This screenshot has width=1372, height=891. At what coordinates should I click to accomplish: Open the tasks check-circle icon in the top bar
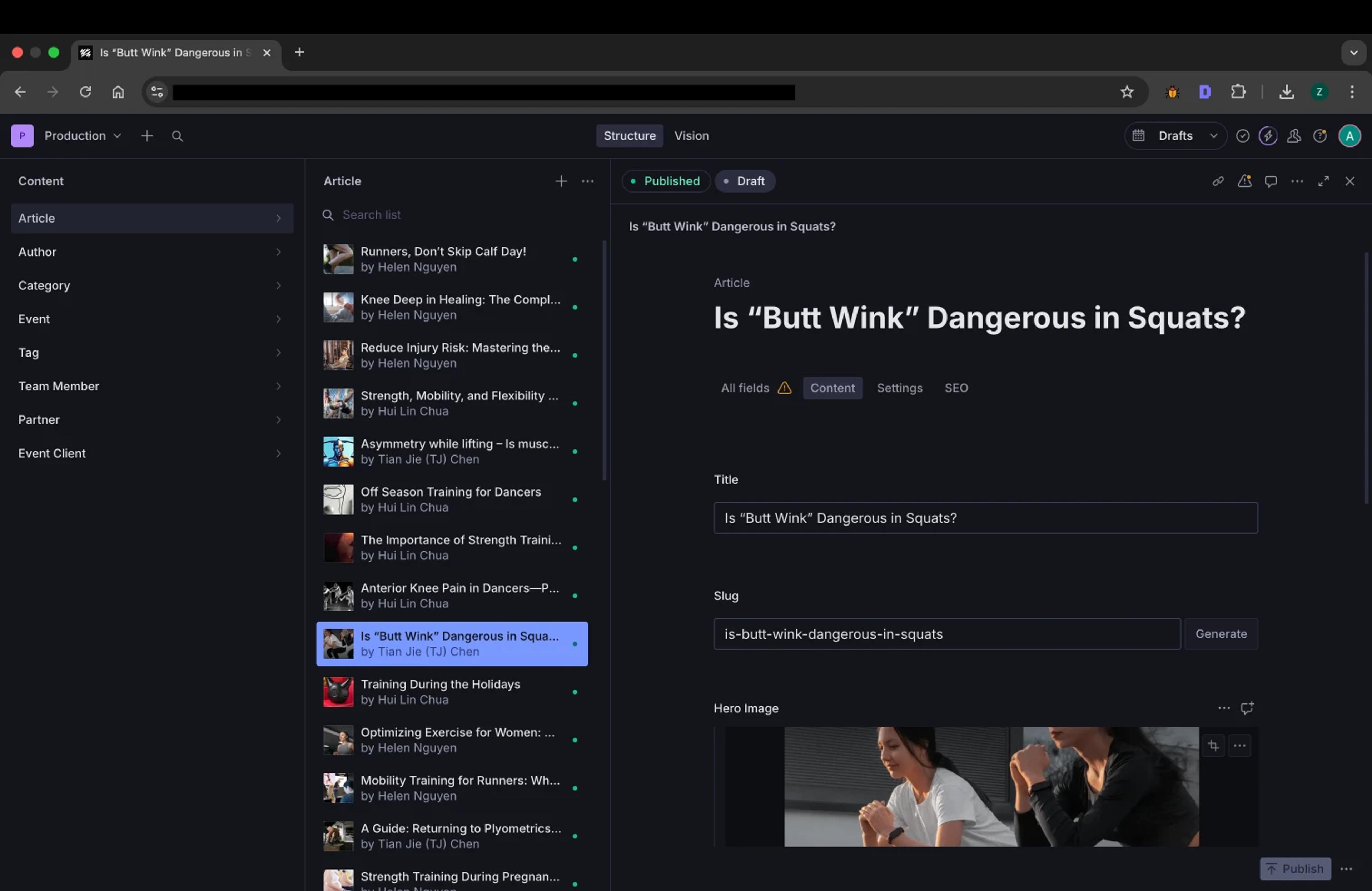[1242, 136]
